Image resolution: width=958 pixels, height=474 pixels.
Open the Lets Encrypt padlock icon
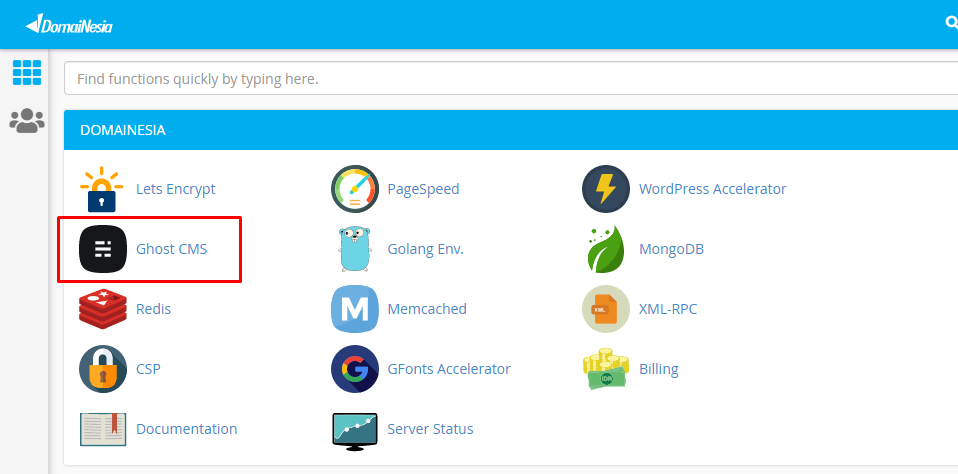point(102,189)
